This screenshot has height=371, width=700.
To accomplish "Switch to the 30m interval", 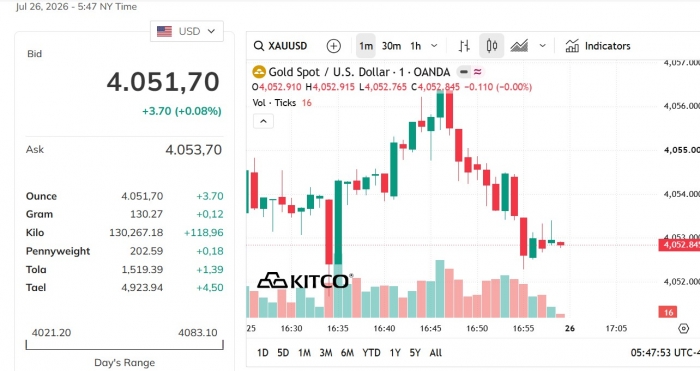I will coord(391,46).
